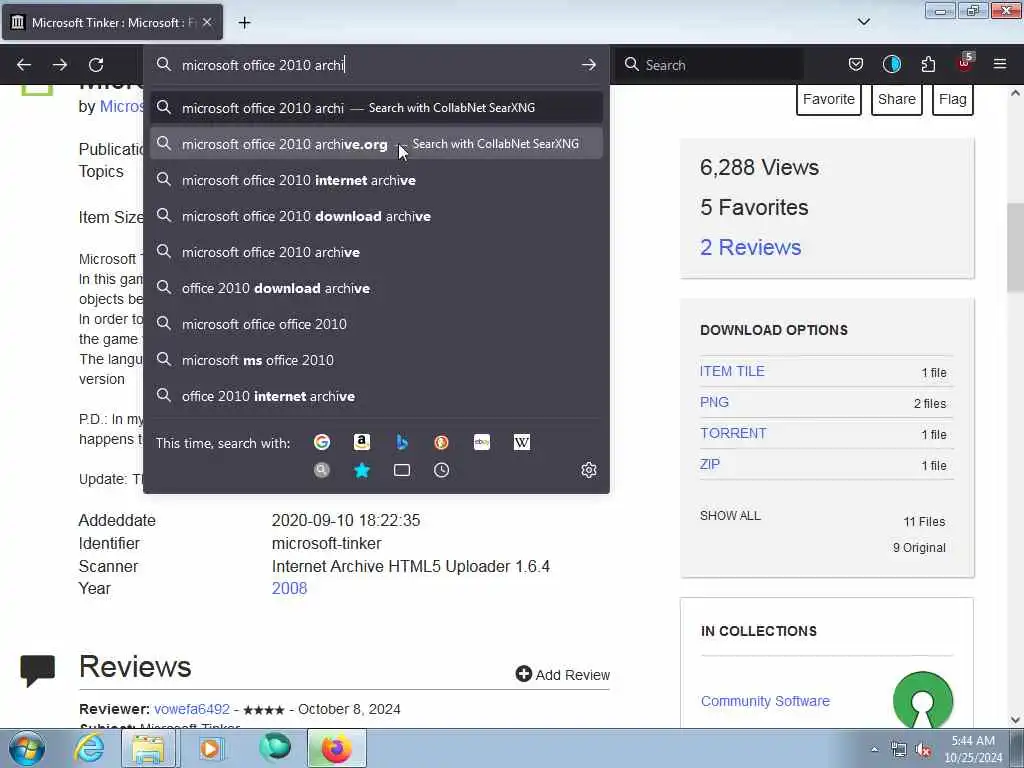Open a new tab with plus button
Image resolution: width=1024 pixels, height=768 pixels.
(x=244, y=23)
